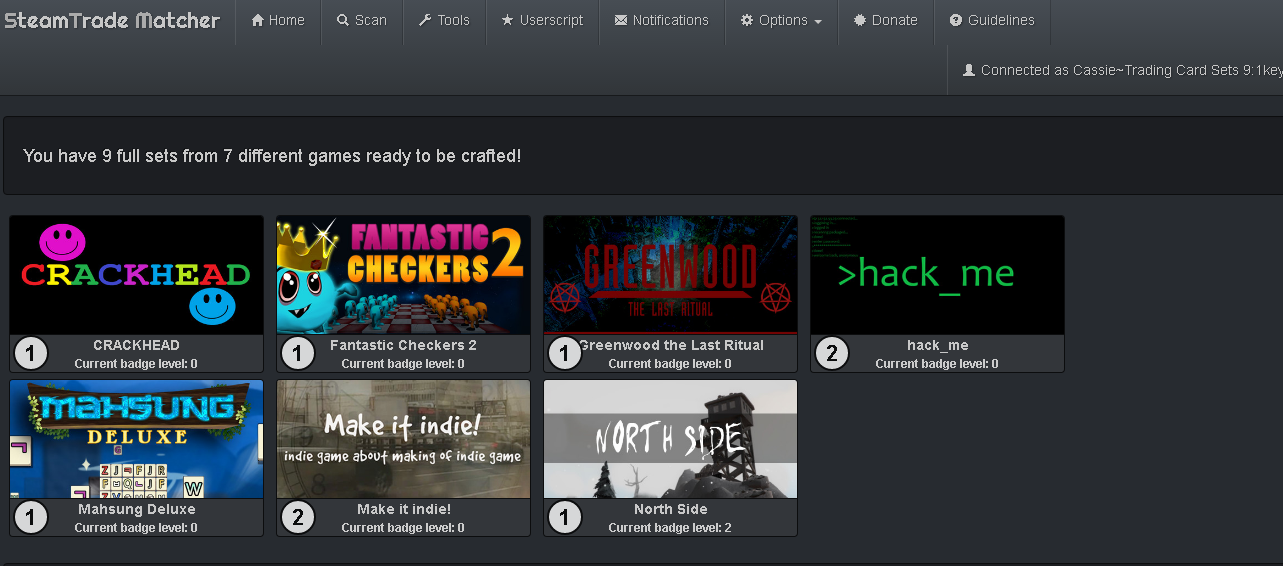The image size is (1283, 566).
Task: Click the magnifier icon beside Scan
Action: point(343,20)
